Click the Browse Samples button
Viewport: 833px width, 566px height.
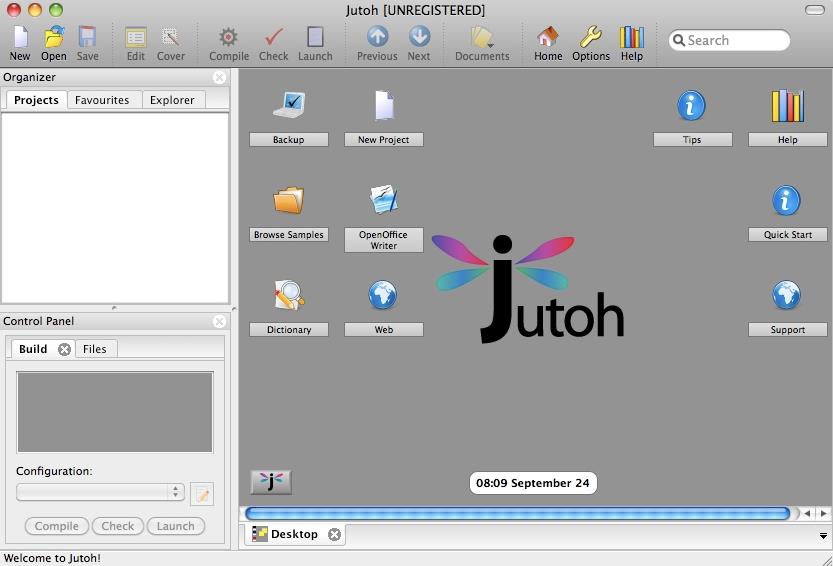tap(288, 234)
